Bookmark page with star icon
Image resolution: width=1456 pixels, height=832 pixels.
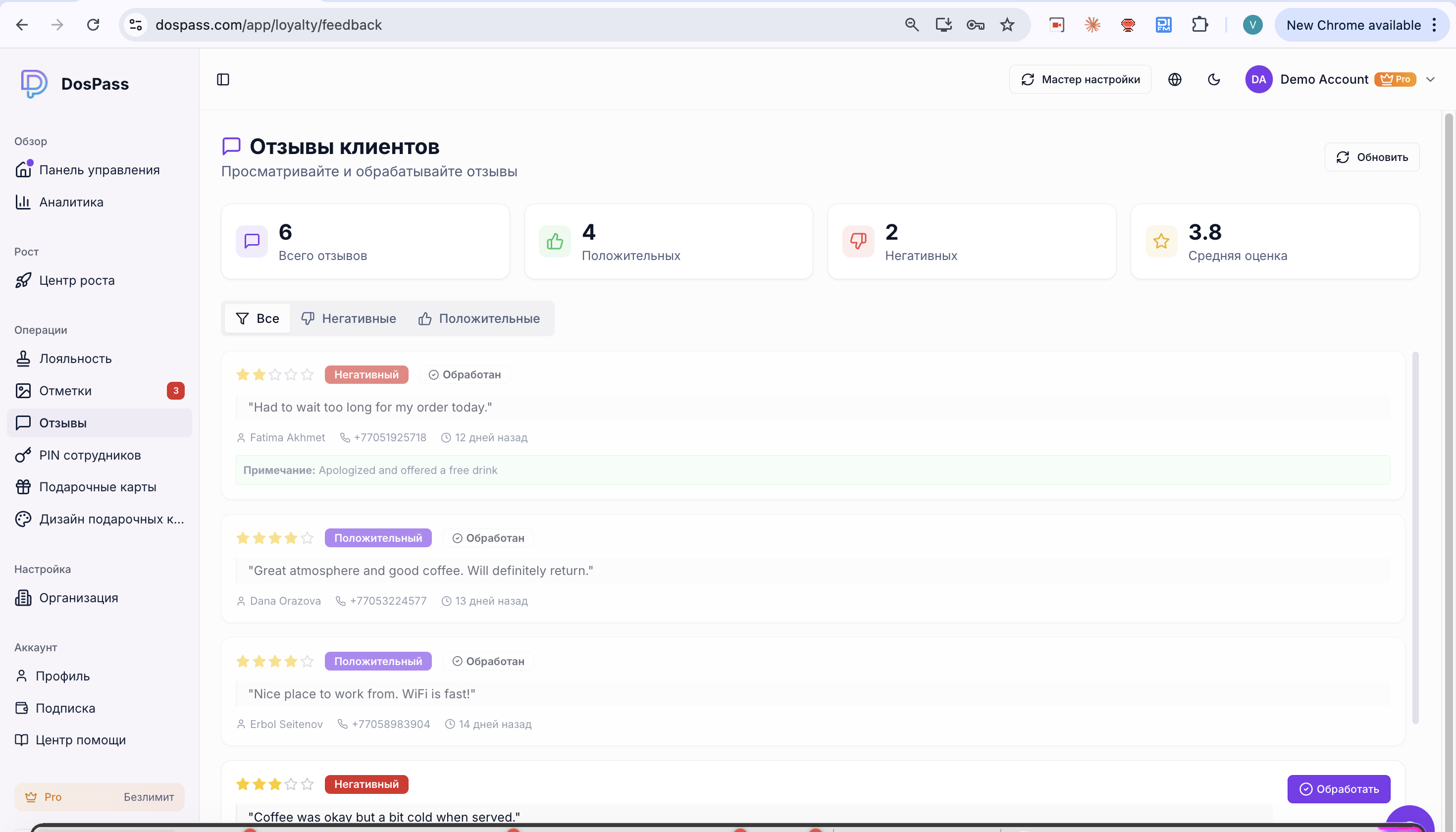pos(1007,25)
